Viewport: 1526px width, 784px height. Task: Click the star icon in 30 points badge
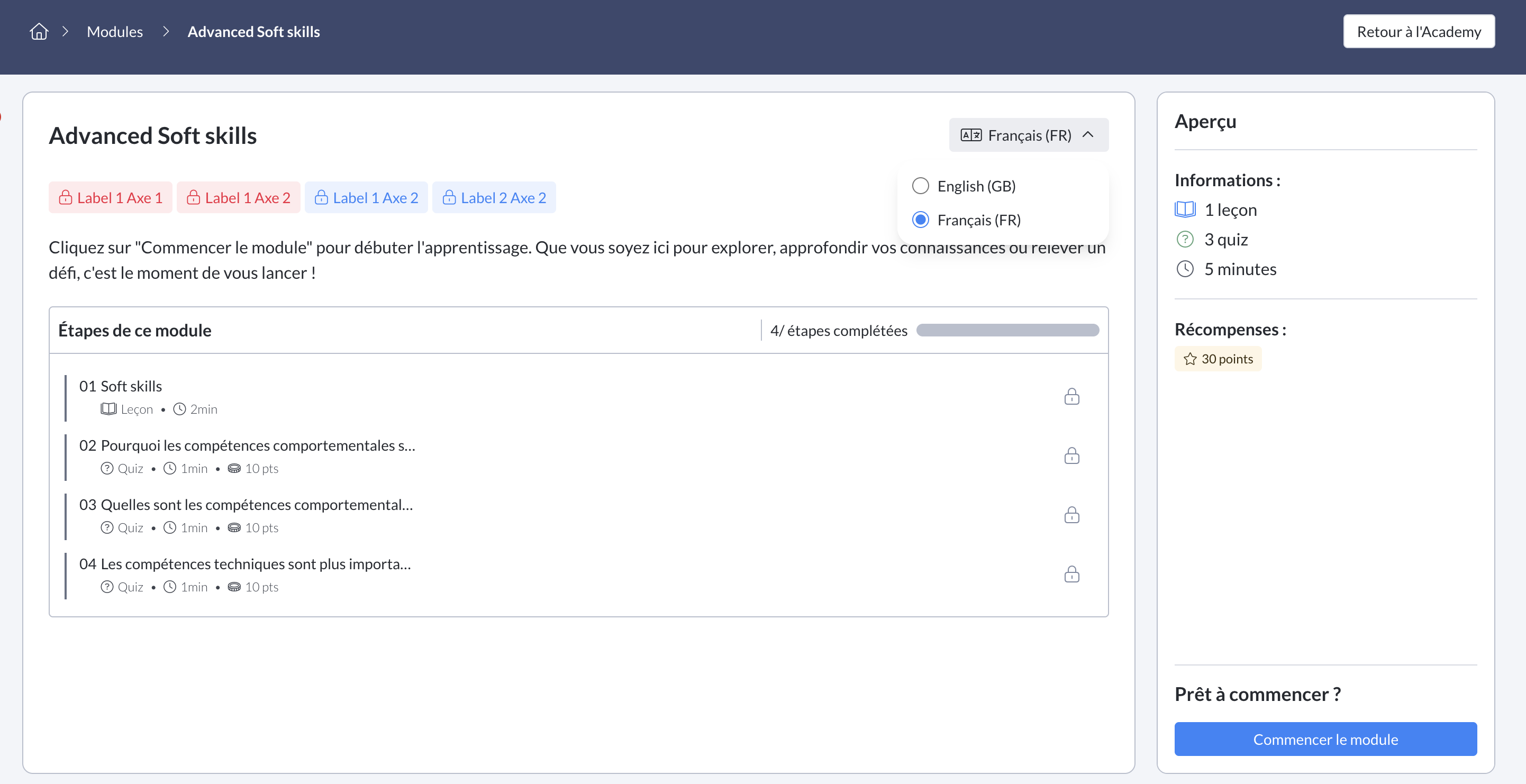pyautogui.click(x=1189, y=359)
